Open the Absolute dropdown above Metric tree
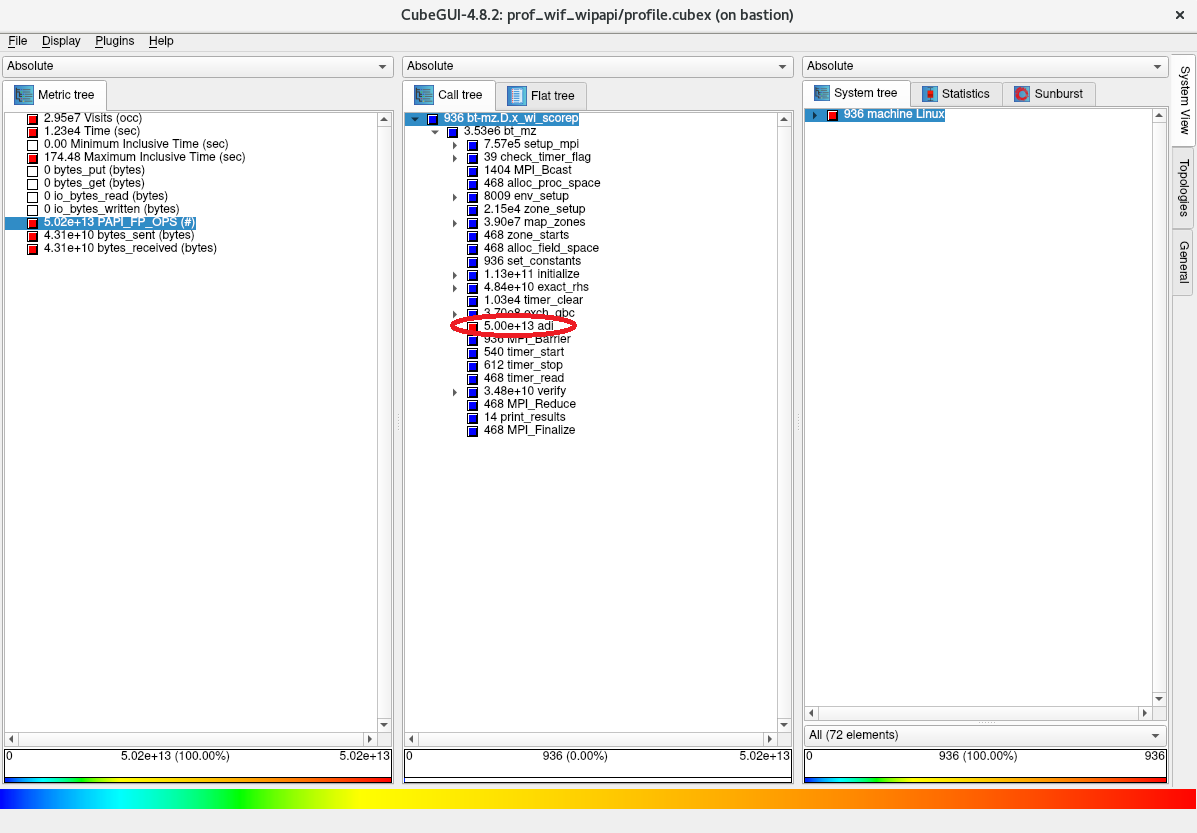This screenshot has height=833, width=1197. [x=198, y=66]
